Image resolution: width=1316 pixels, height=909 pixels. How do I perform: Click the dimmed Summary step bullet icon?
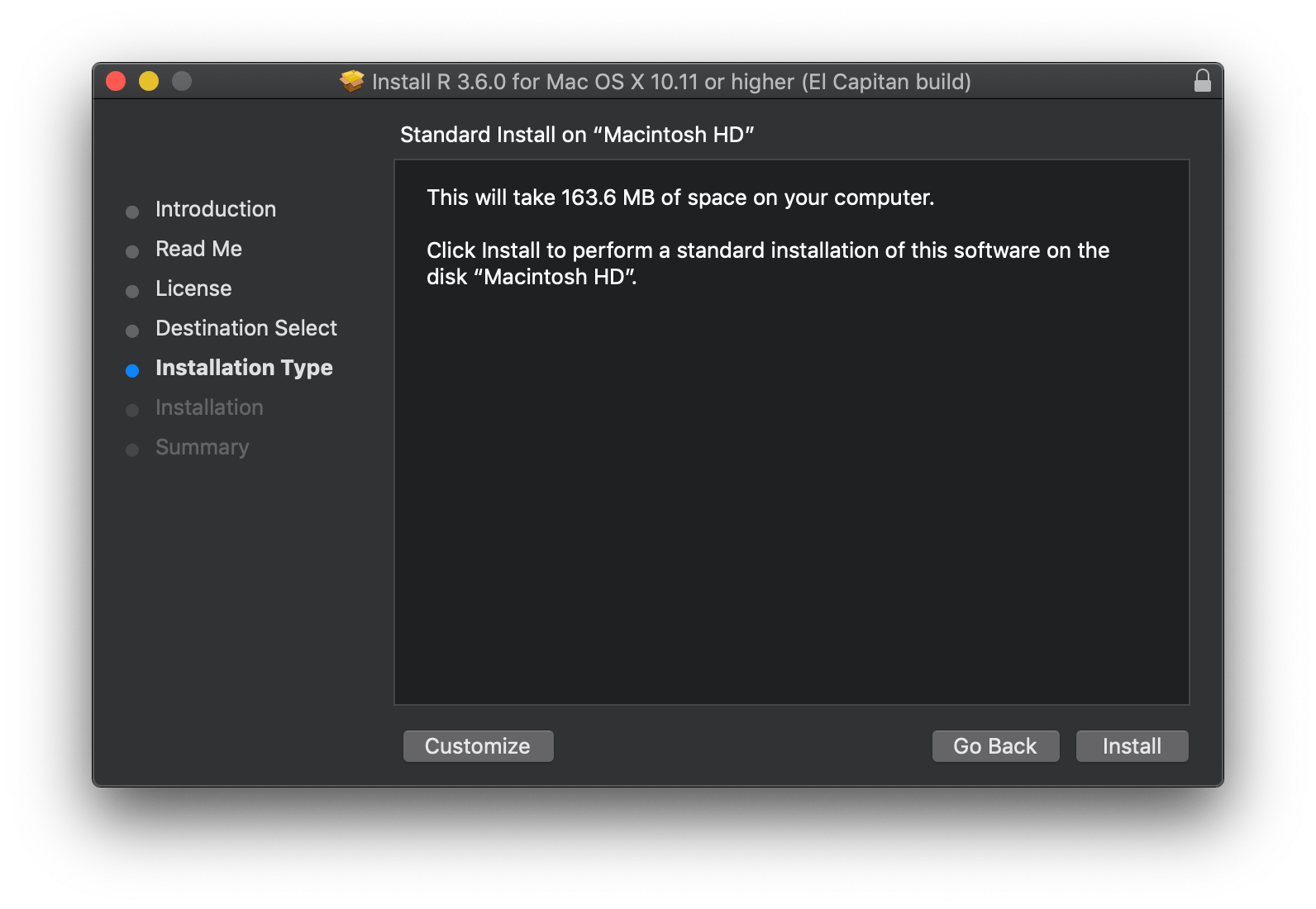click(x=133, y=450)
